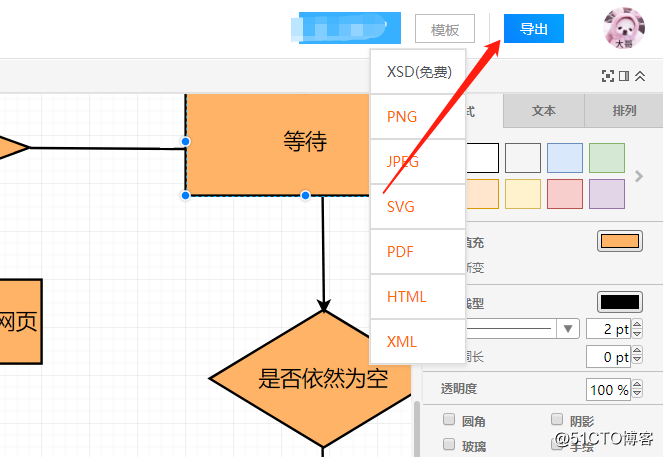Open the 模板 templates button
Screen dimensions: 663x457
coord(445,29)
